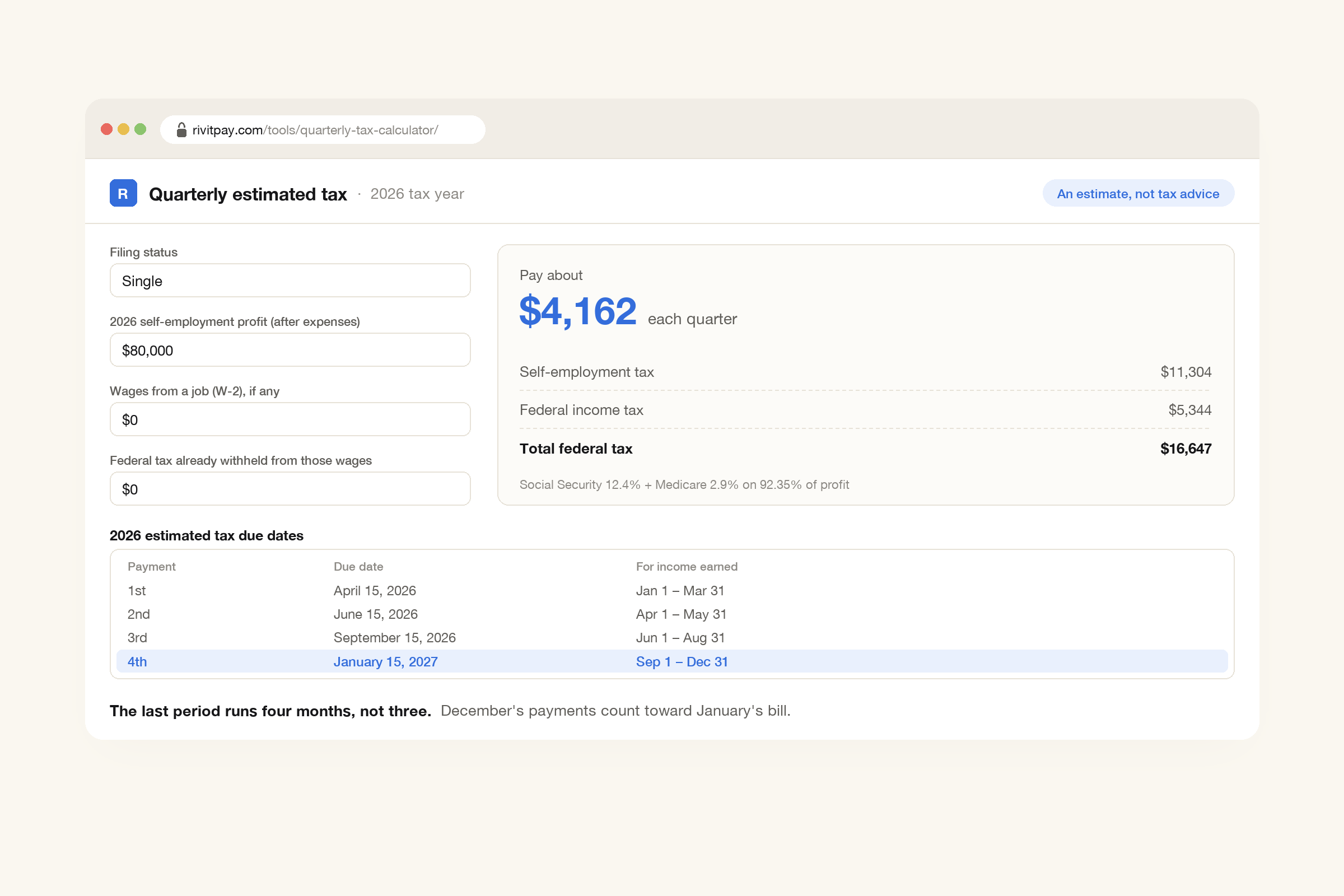Image resolution: width=1344 pixels, height=896 pixels.
Task: Click the blue R logo icon
Action: [123, 193]
